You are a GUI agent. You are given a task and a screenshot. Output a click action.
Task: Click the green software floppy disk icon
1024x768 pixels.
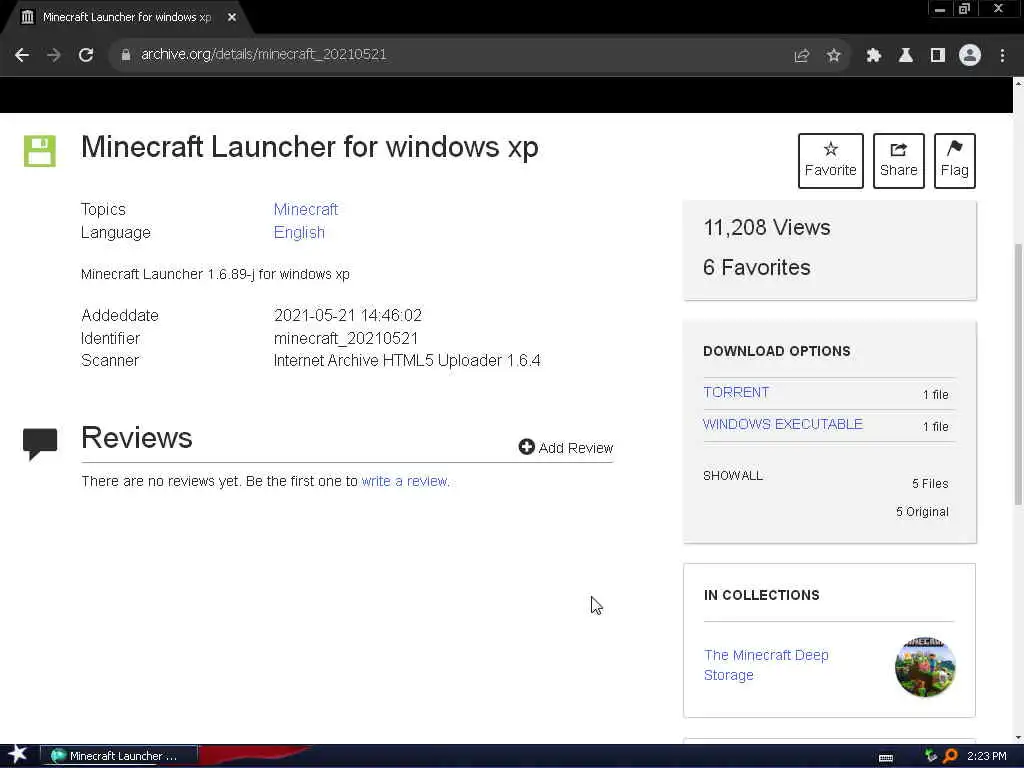tap(40, 151)
